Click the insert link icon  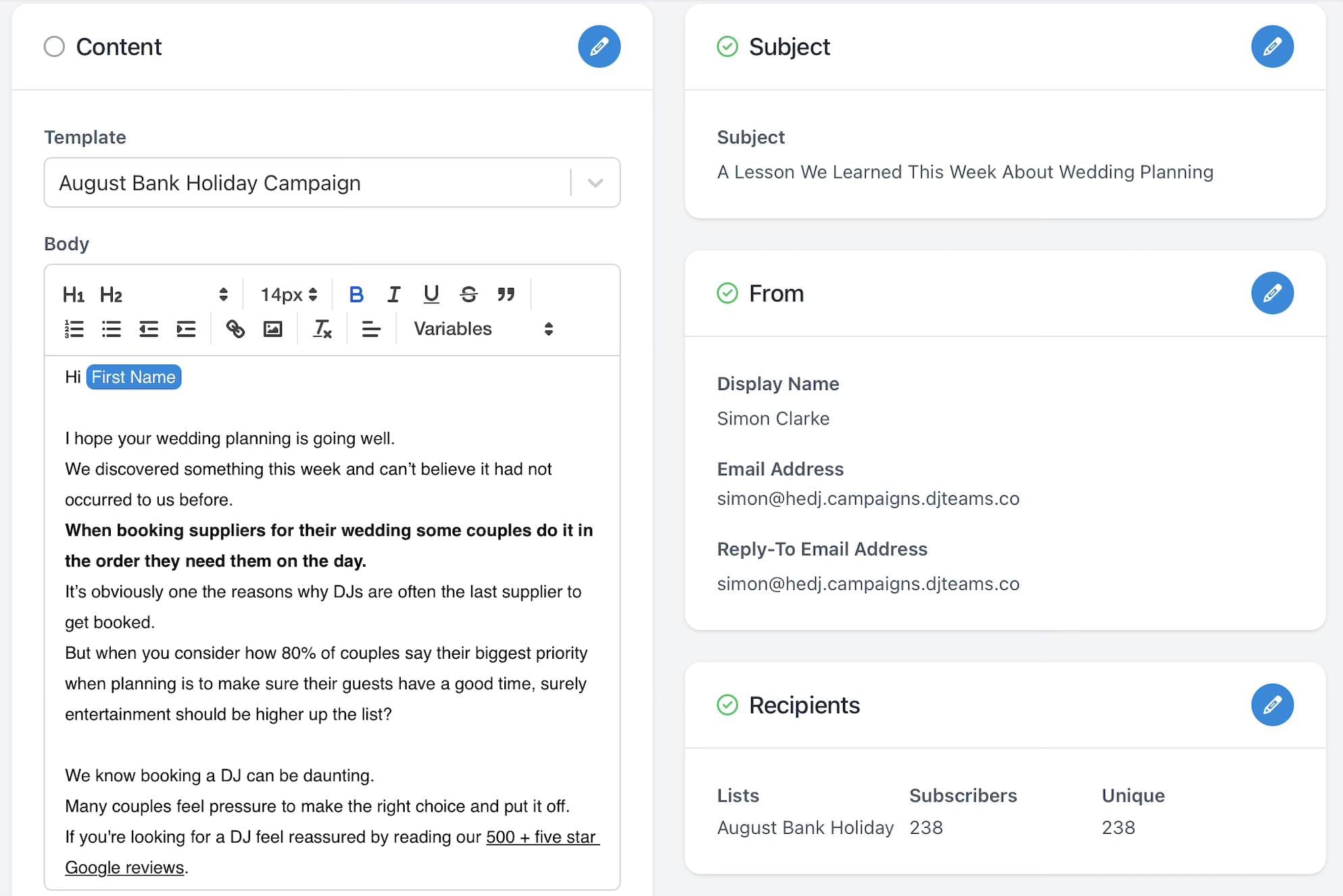[236, 329]
